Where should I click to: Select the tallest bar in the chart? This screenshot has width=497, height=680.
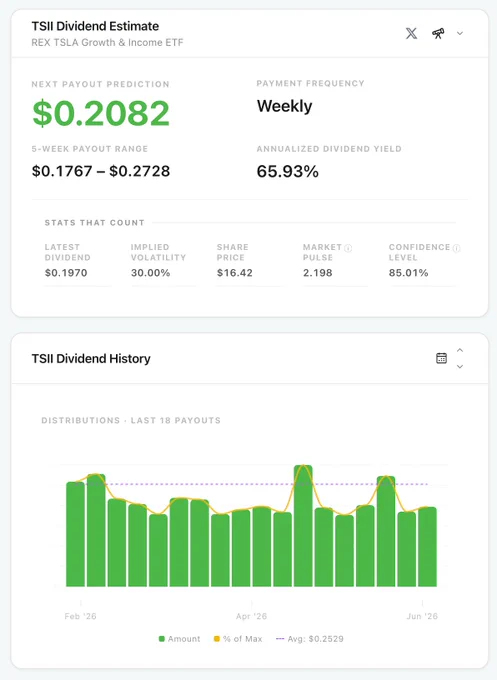(303, 526)
